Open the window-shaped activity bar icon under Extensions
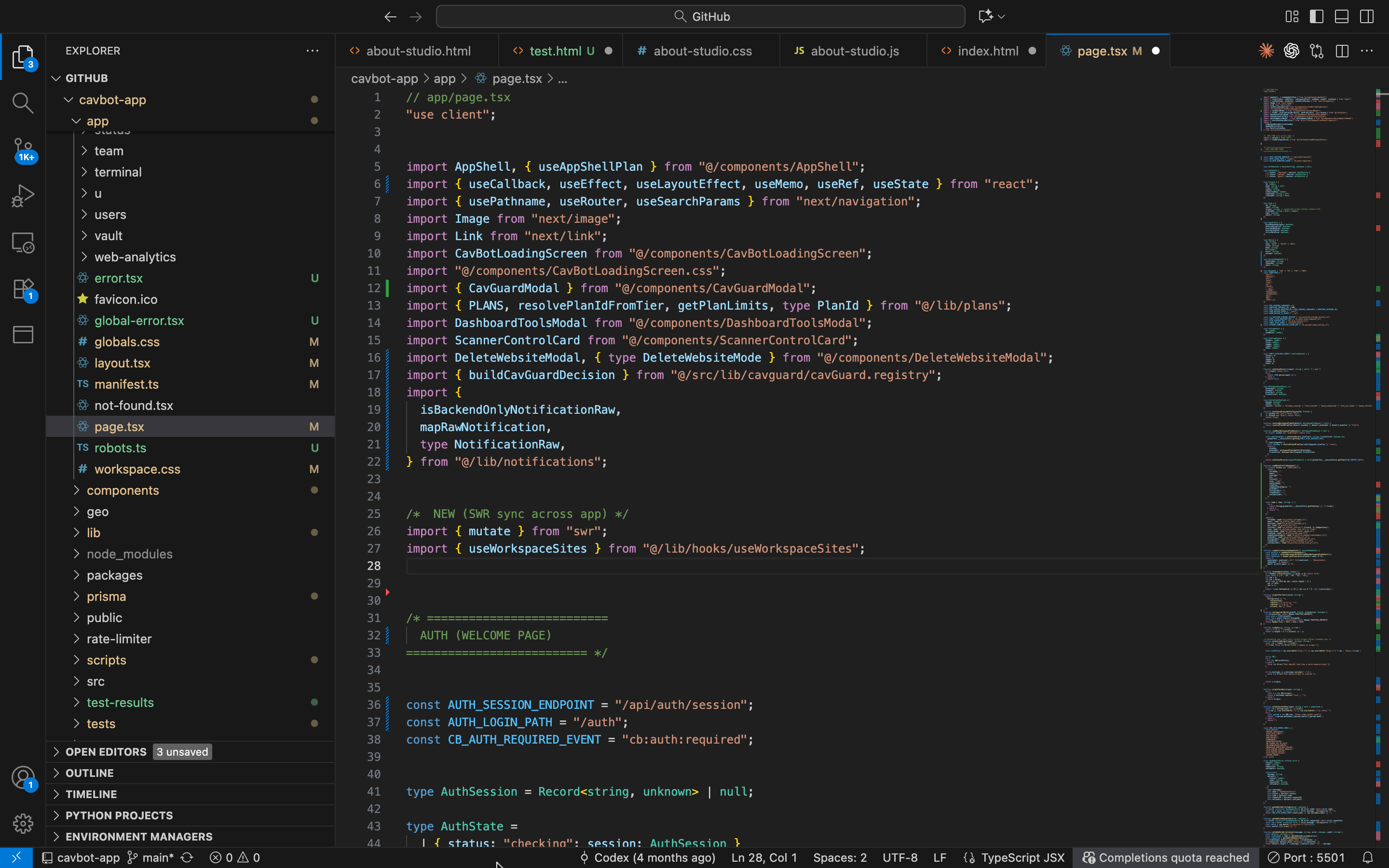 (x=23, y=335)
